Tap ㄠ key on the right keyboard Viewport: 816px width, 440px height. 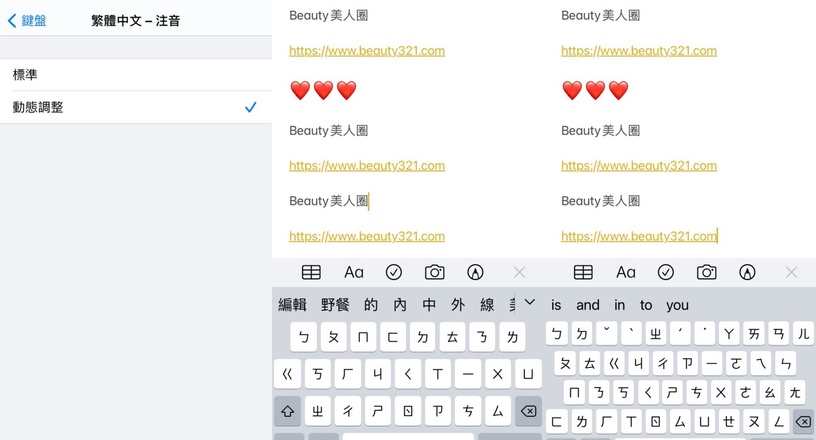point(770,392)
